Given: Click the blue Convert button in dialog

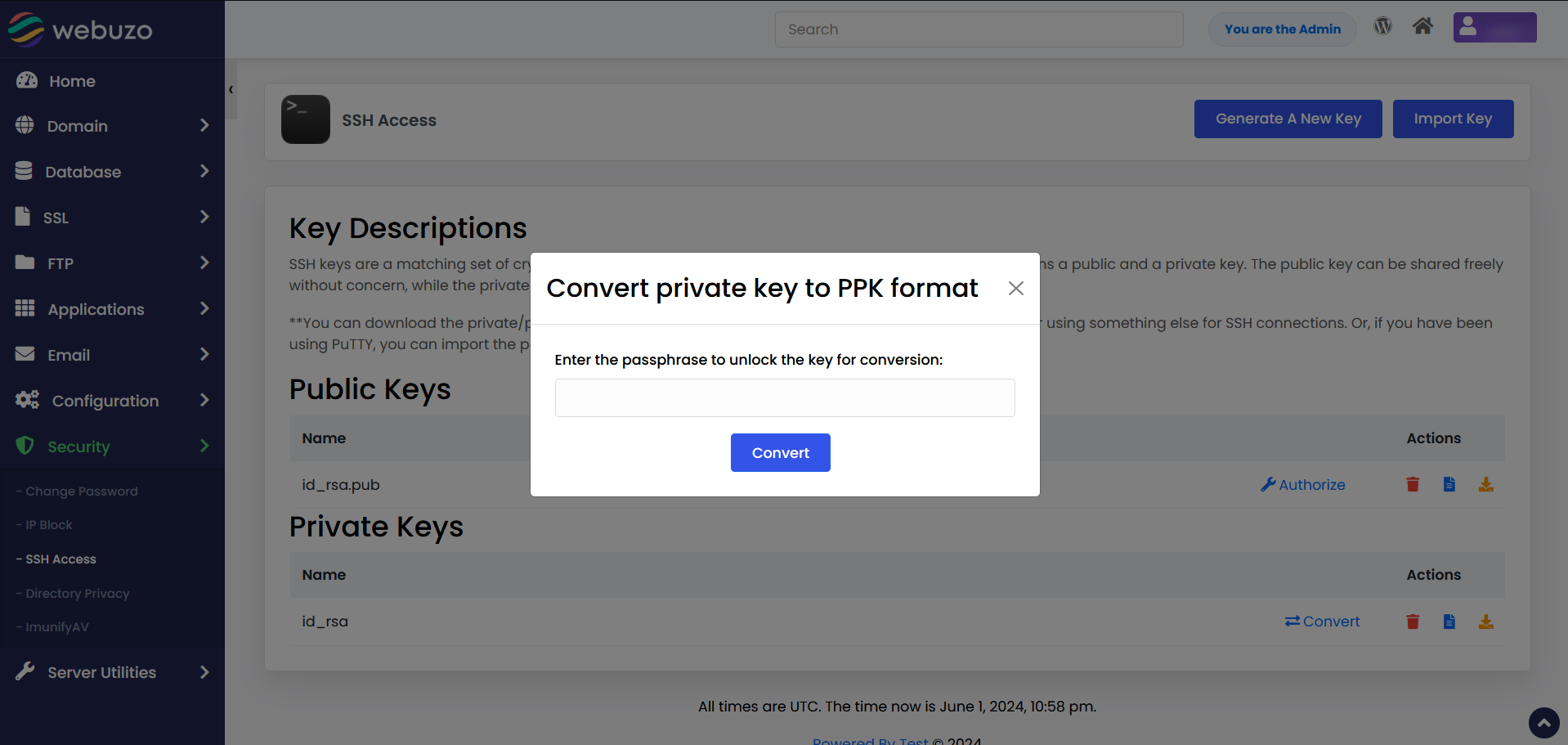Looking at the screenshot, I should pyautogui.click(x=780, y=452).
